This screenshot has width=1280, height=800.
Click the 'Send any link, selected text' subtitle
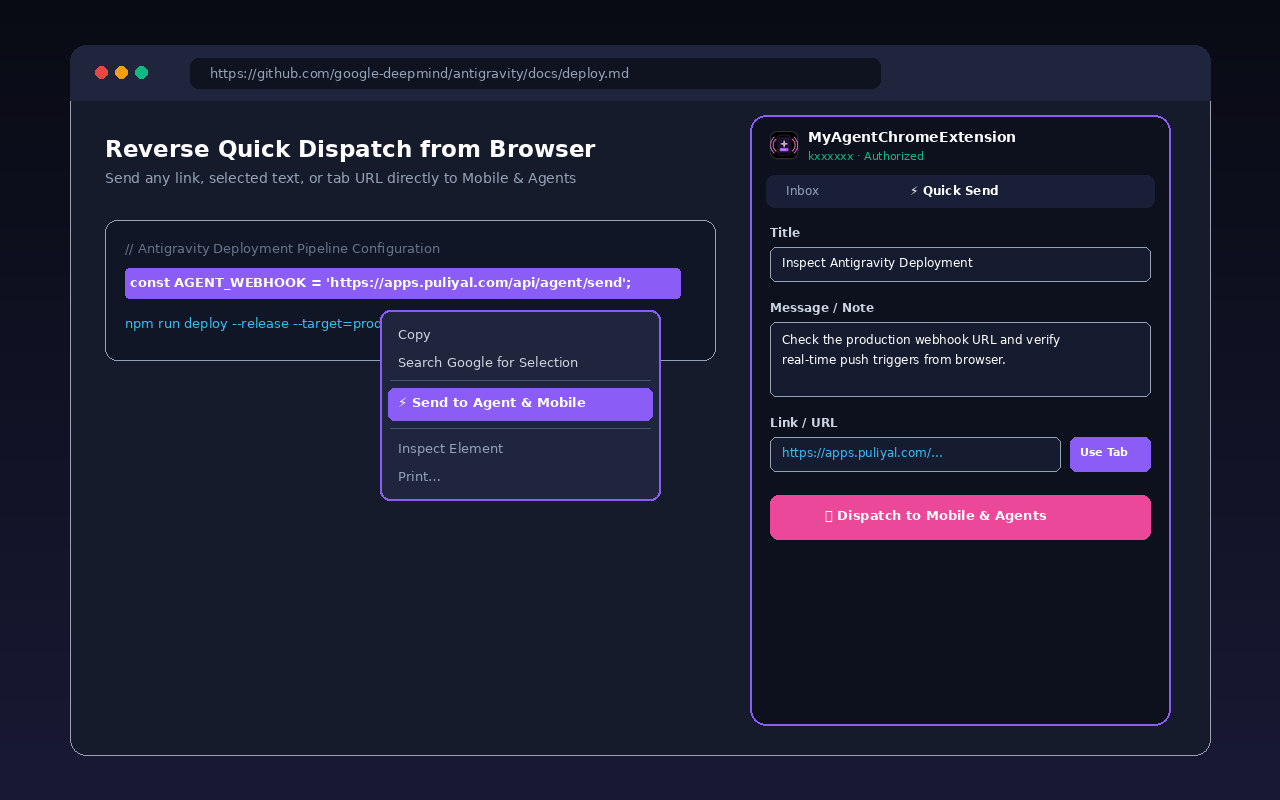pos(340,178)
